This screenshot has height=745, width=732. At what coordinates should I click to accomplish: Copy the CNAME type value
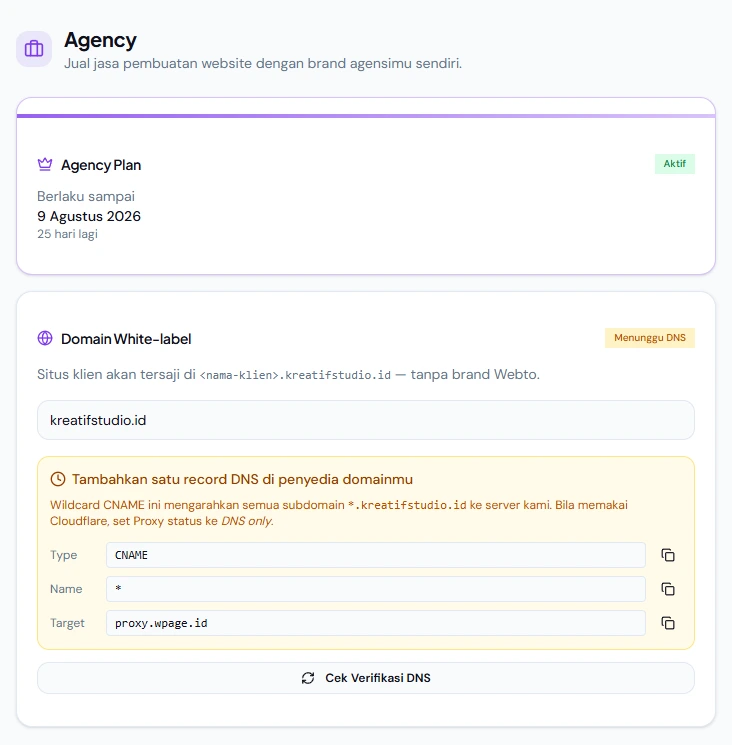pos(668,555)
